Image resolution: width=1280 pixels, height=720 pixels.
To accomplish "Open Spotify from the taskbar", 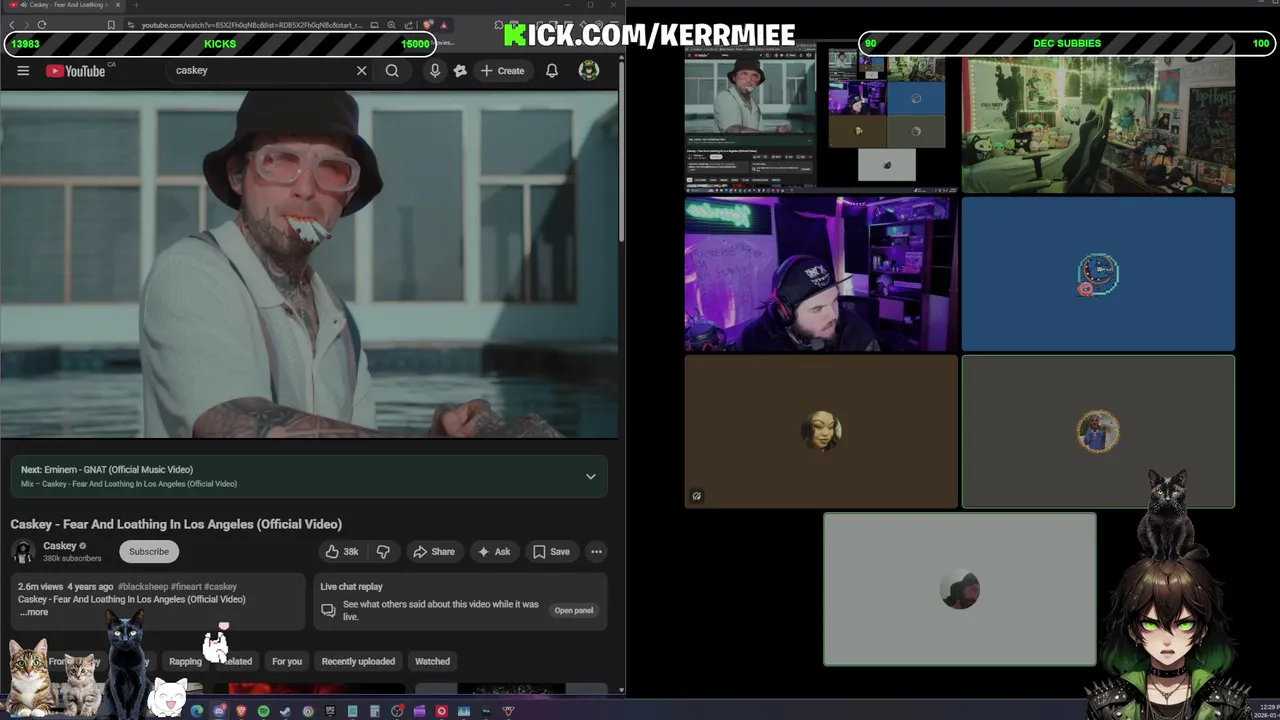I will (x=263, y=711).
